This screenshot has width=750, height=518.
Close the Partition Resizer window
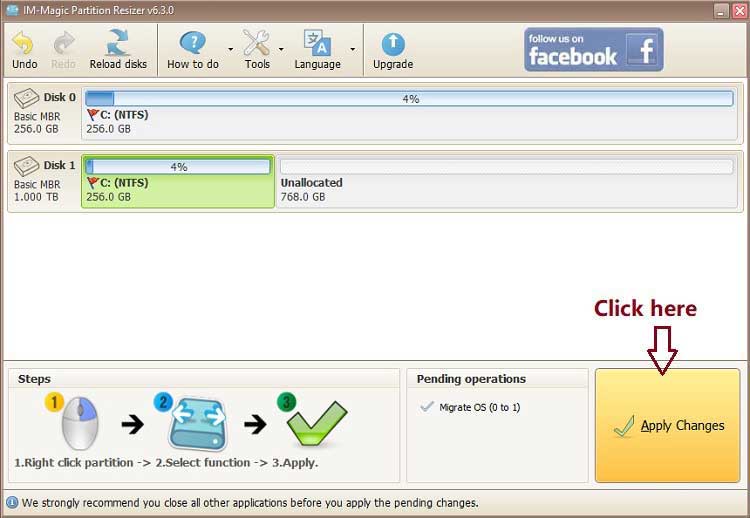pyautogui.click(x=739, y=11)
